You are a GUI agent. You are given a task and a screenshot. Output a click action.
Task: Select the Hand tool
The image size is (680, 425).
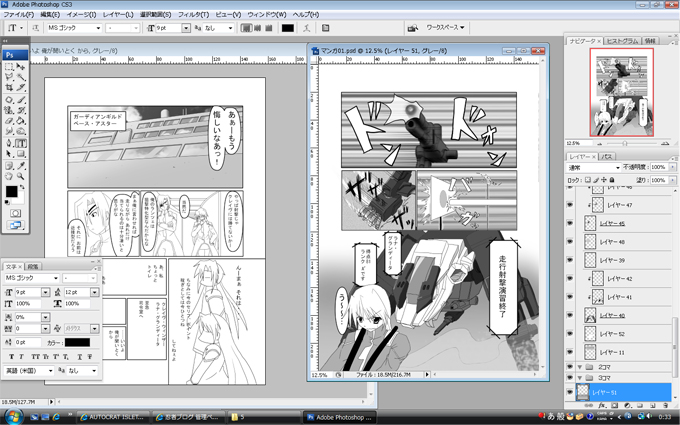[9, 176]
